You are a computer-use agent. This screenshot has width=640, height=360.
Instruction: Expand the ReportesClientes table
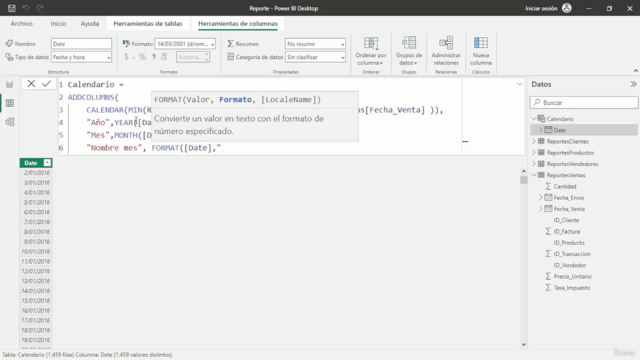point(533,141)
